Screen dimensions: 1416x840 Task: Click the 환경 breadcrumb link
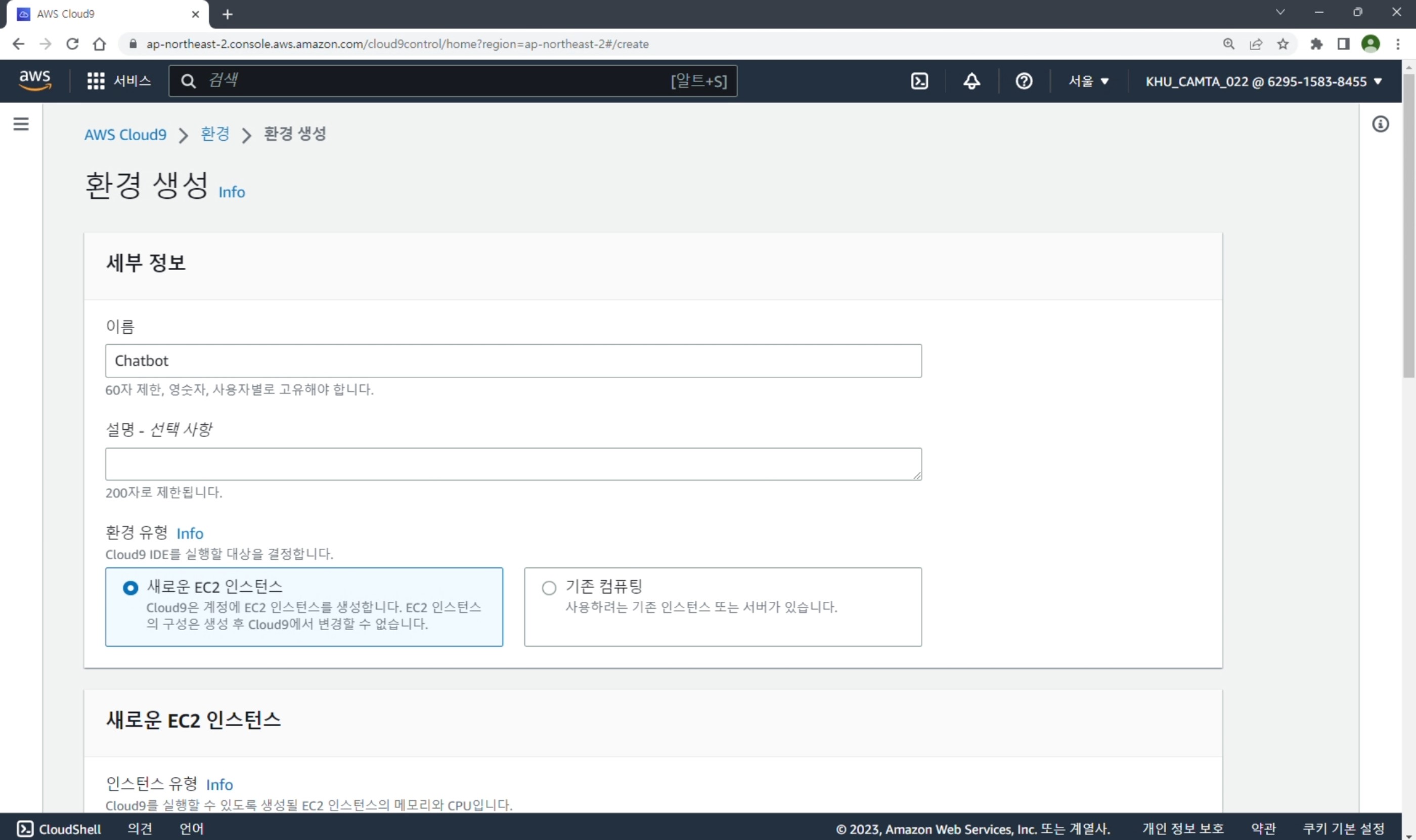pyautogui.click(x=215, y=134)
